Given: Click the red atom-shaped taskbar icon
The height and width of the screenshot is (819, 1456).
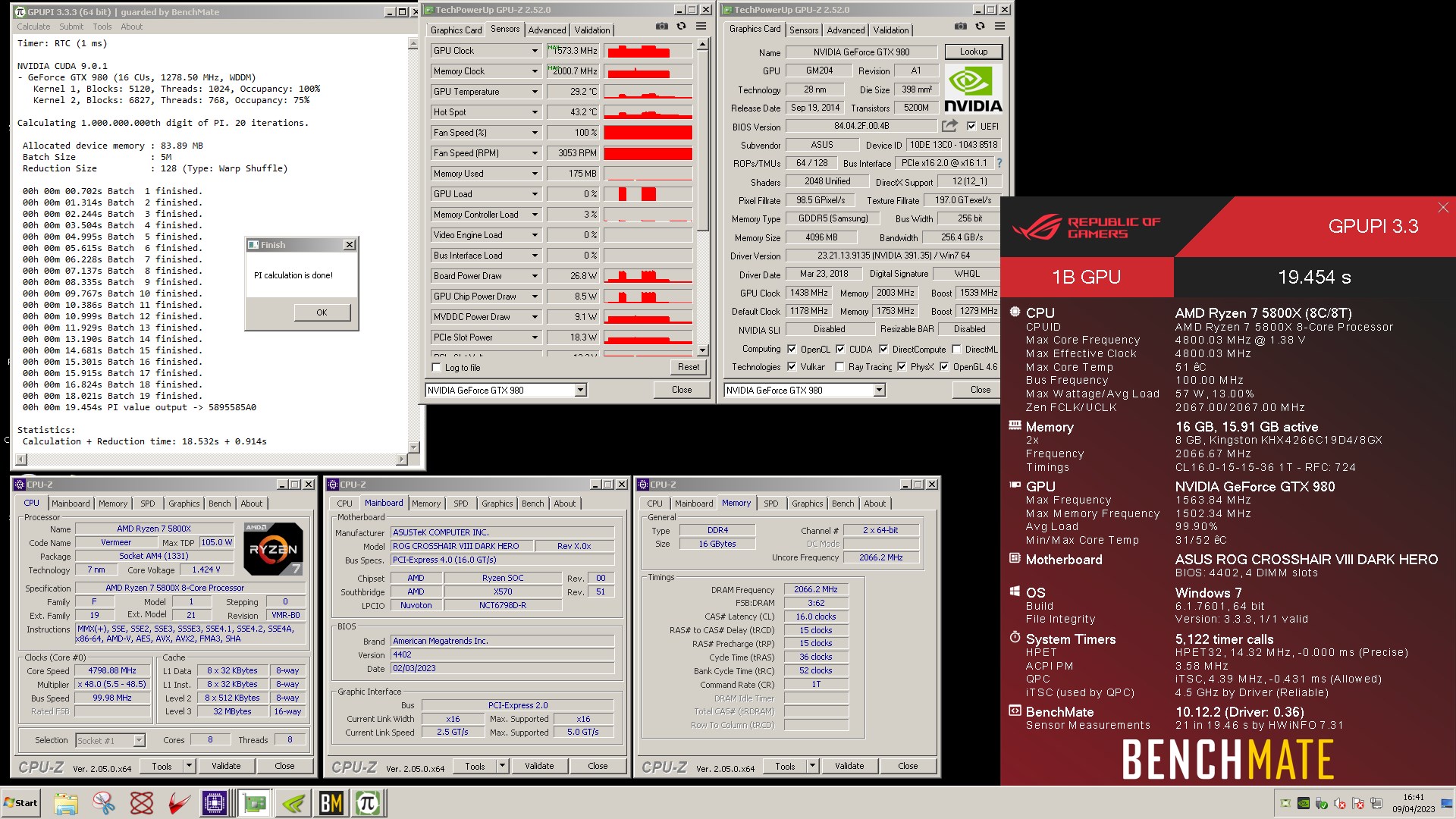Looking at the screenshot, I should (141, 803).
